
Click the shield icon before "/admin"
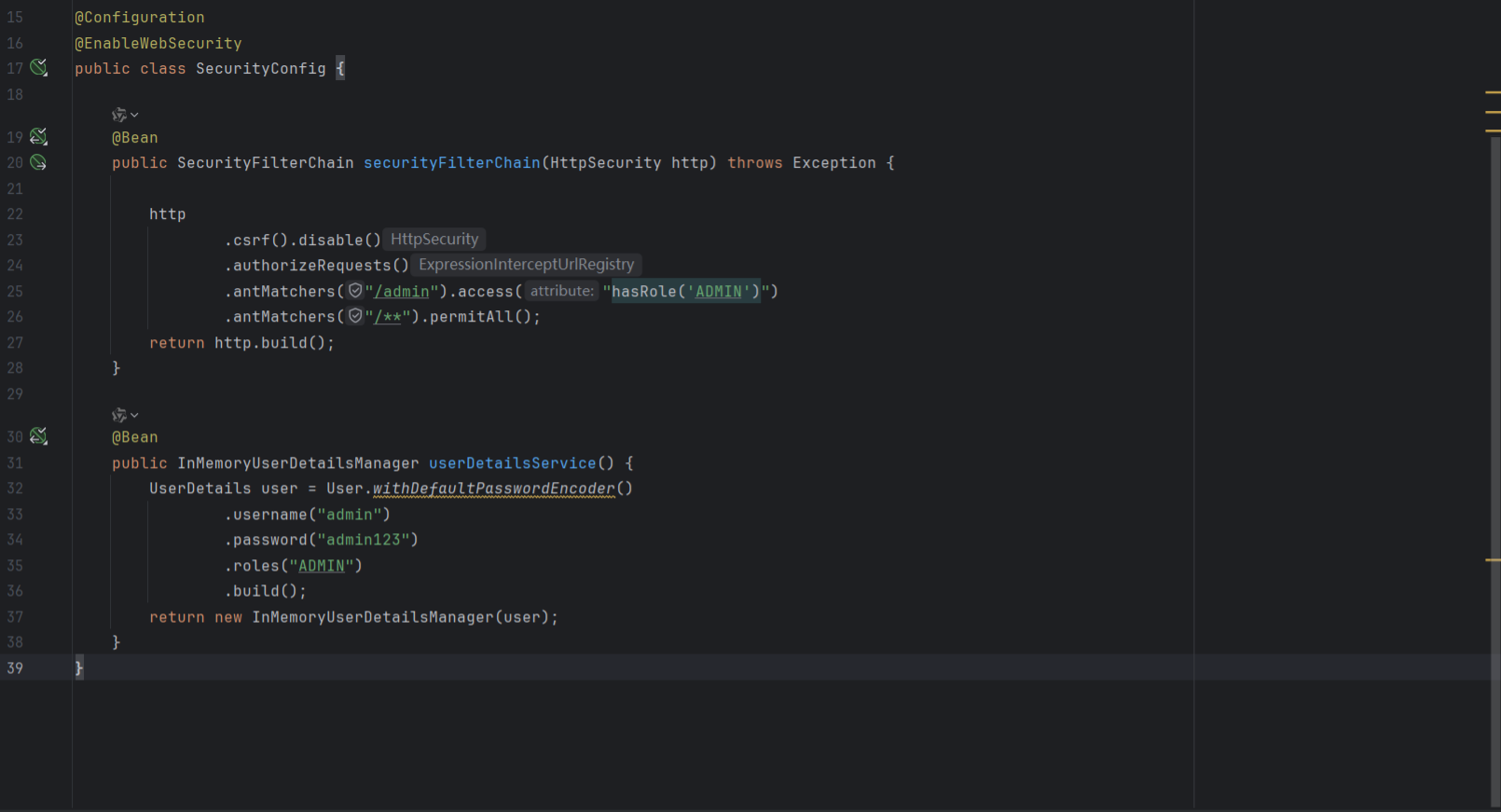click(355, 291)
